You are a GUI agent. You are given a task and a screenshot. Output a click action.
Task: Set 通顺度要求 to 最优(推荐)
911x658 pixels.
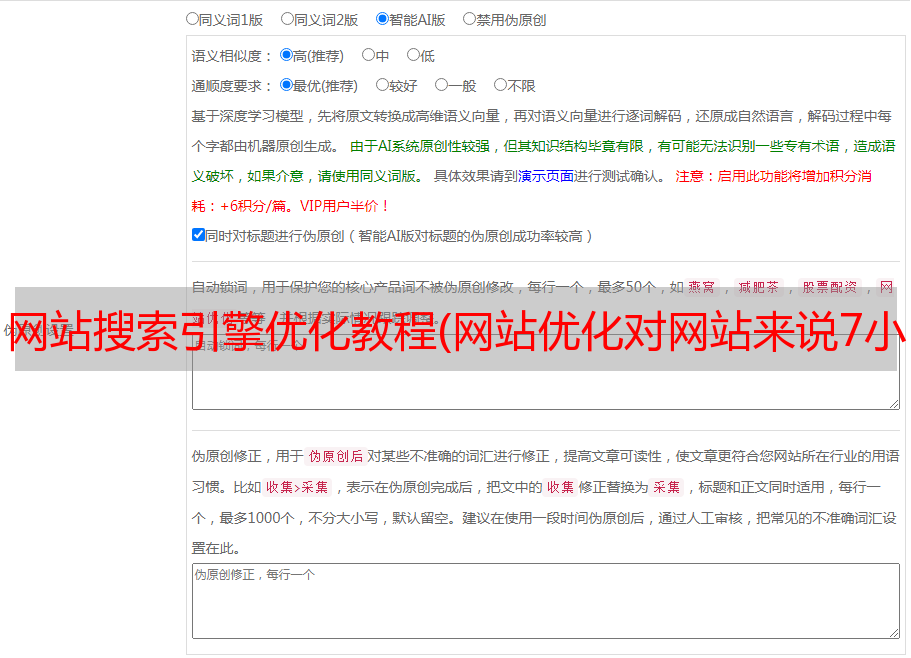286,85
